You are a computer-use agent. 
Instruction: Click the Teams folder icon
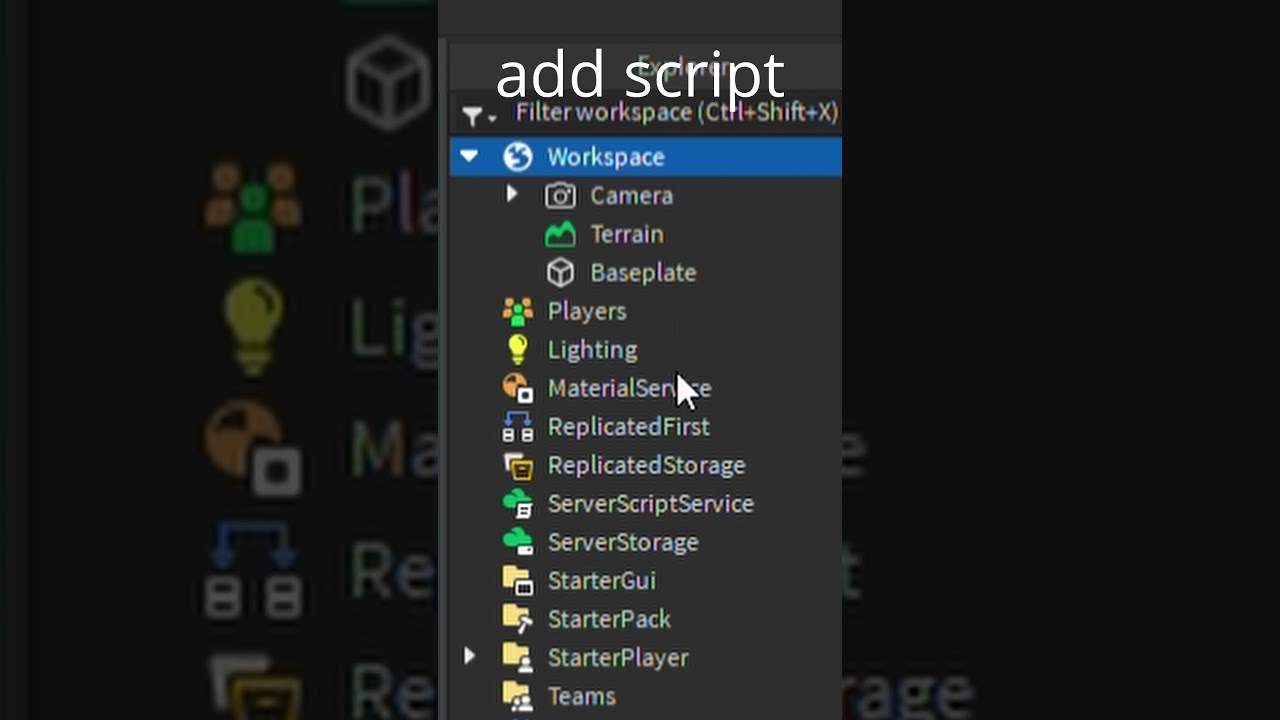coord(517,696)
